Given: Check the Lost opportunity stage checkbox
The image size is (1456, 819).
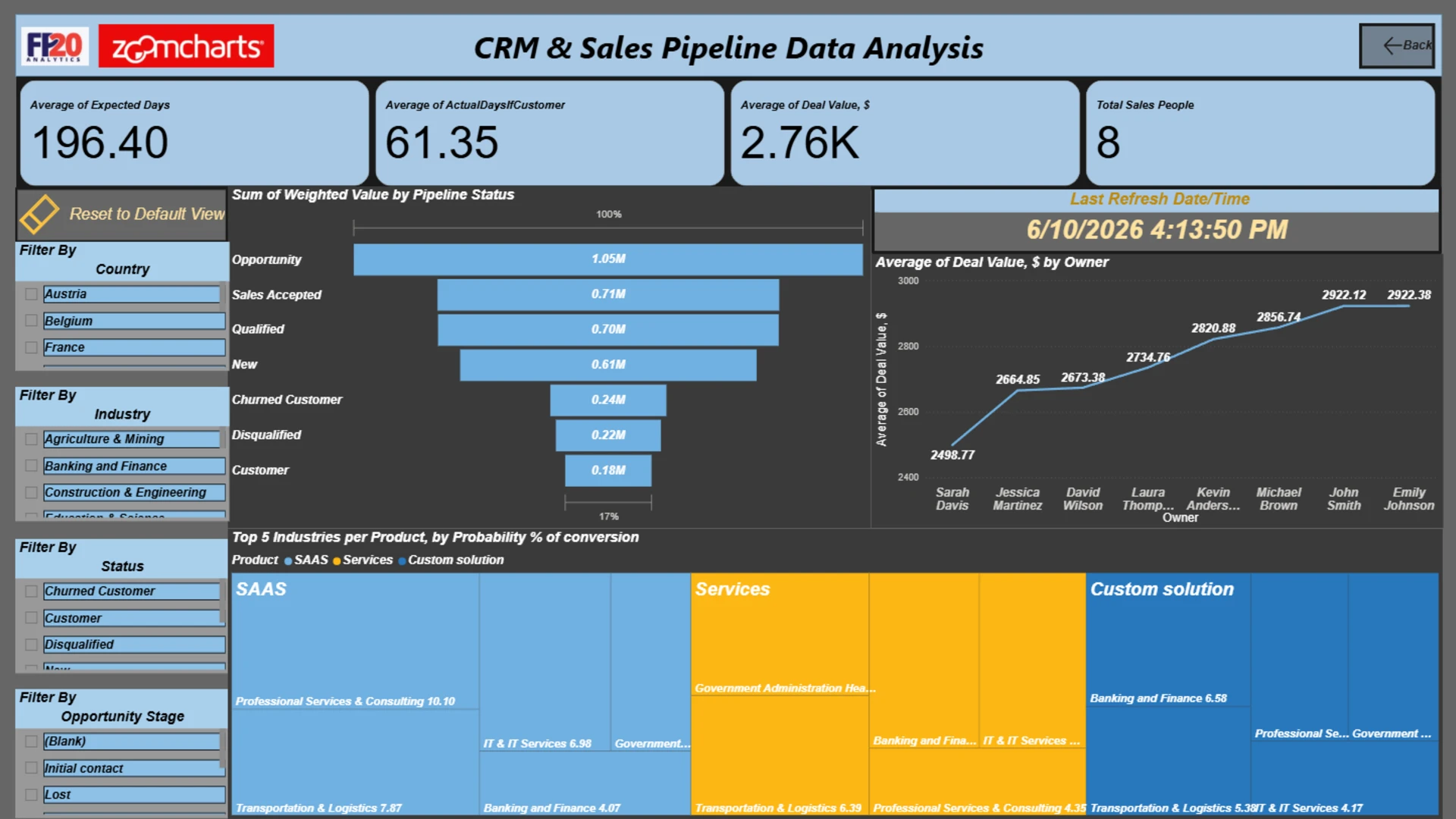Looking at the screenshot, I should click(31, 795).
